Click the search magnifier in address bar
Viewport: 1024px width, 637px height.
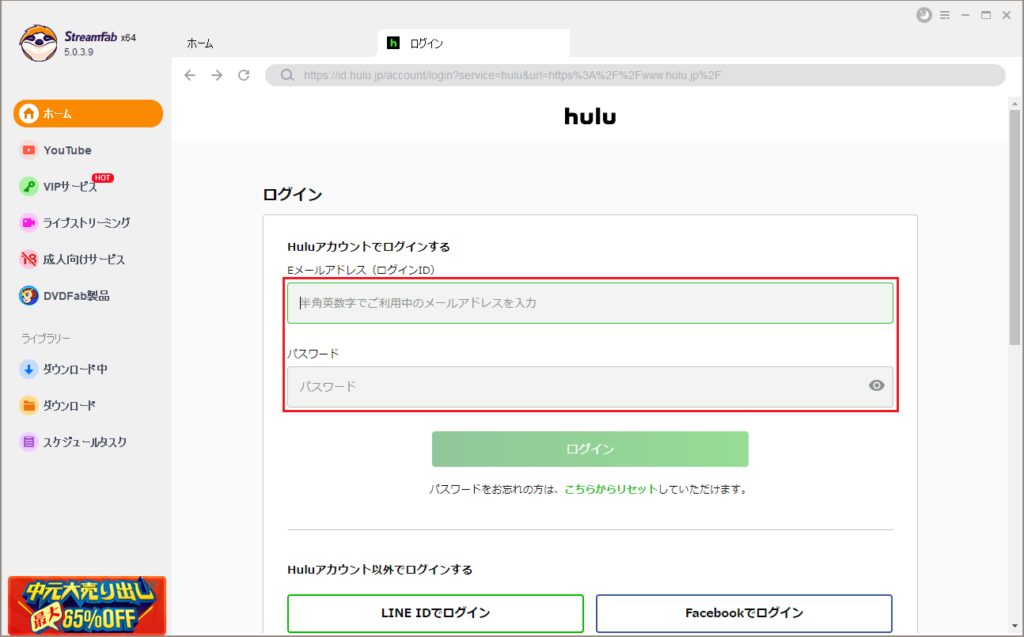[x=287, y=75]
